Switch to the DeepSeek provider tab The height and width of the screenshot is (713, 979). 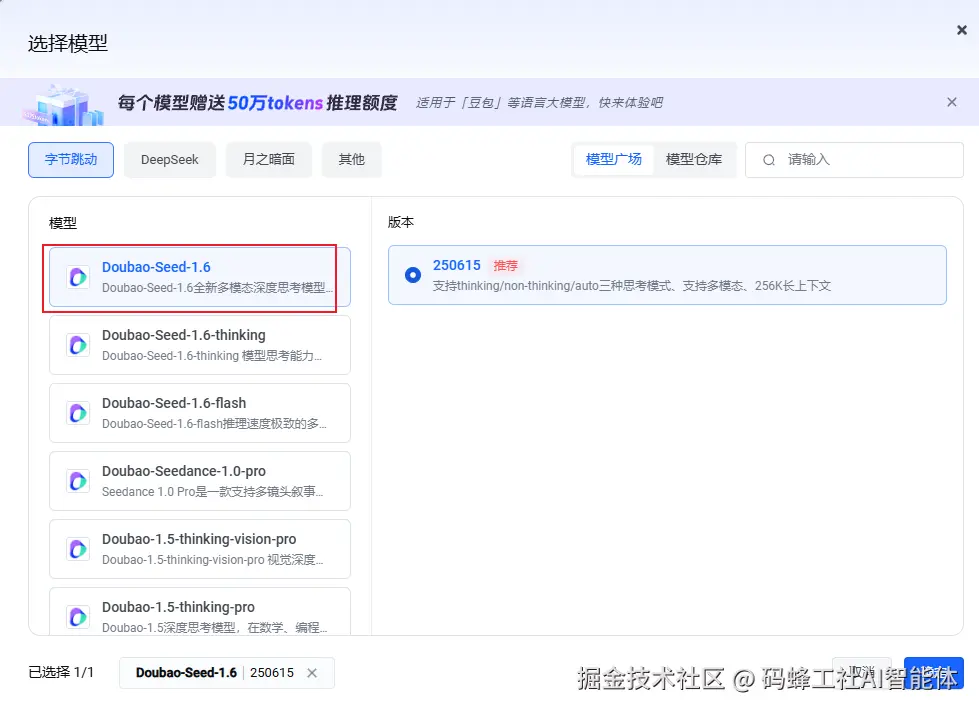170,160
